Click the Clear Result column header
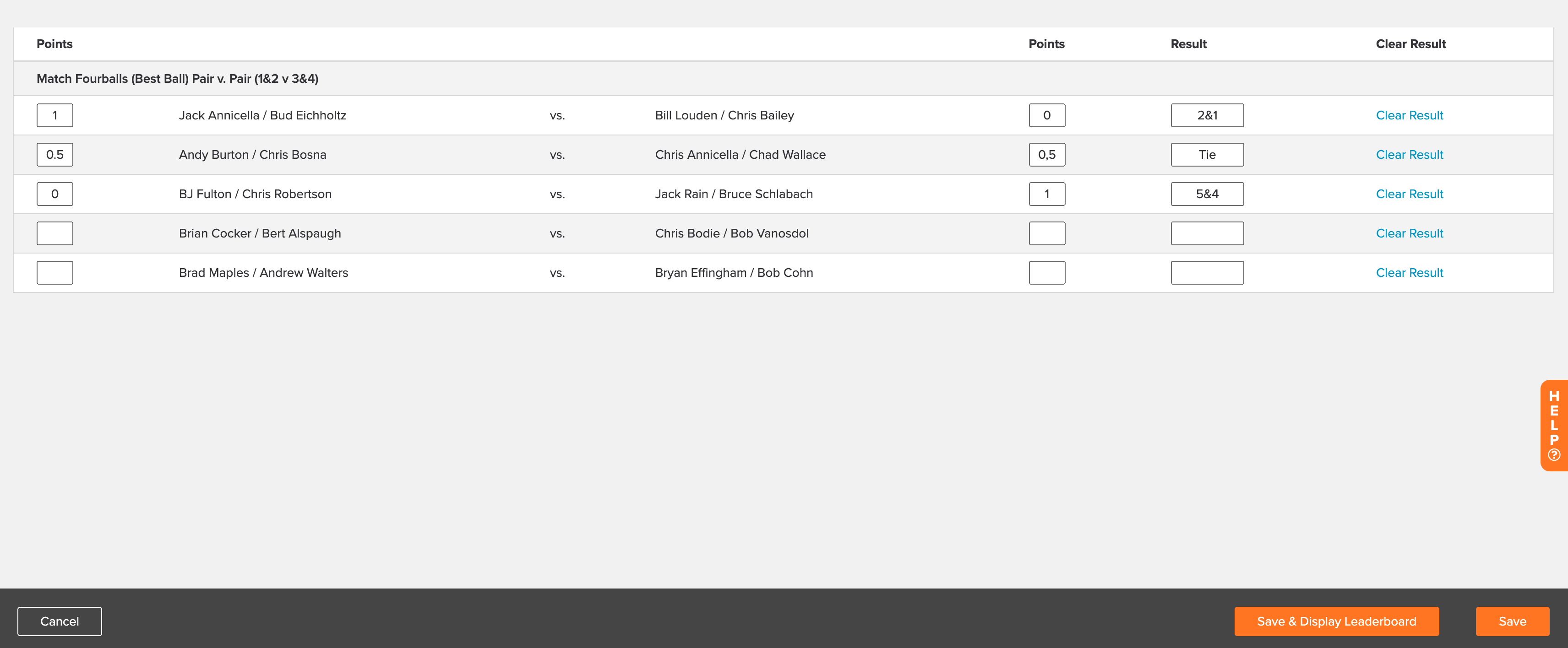 tap(1410, 44)
